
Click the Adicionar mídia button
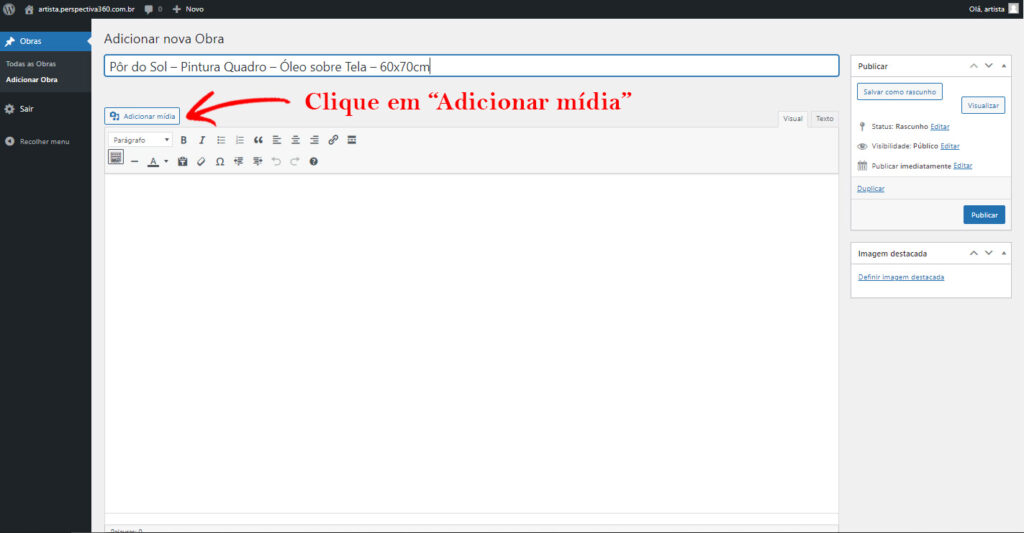pos(142,116)
